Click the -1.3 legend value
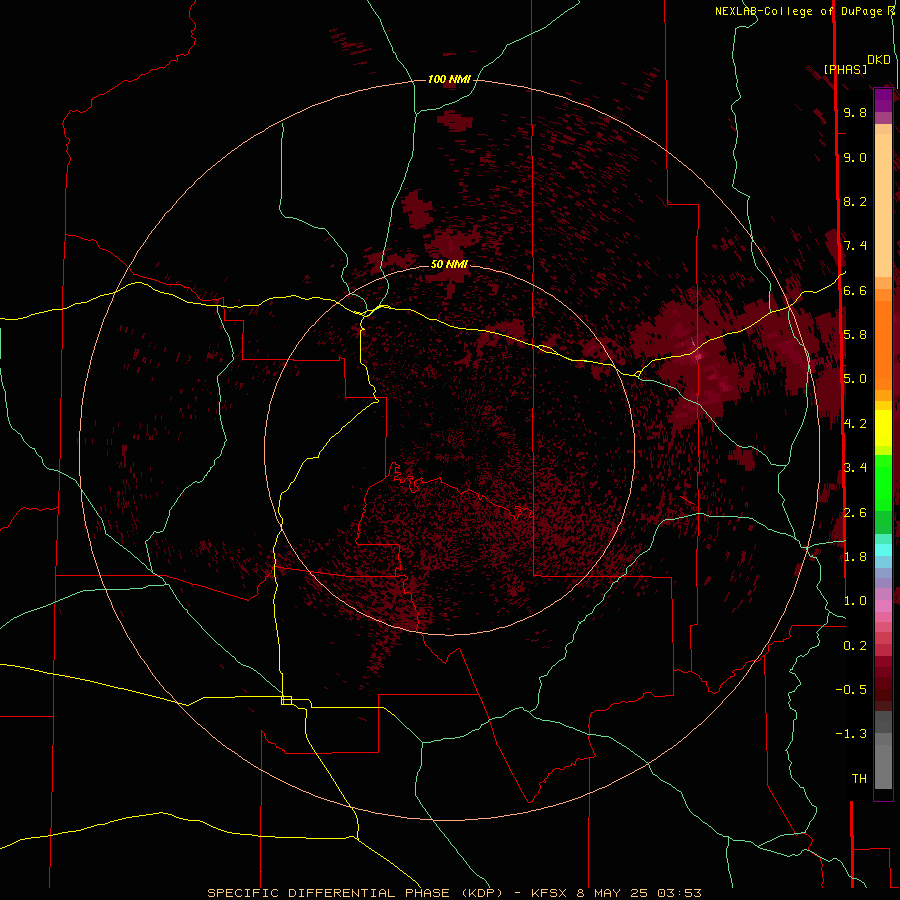900x900 pixels. (851, 734)
